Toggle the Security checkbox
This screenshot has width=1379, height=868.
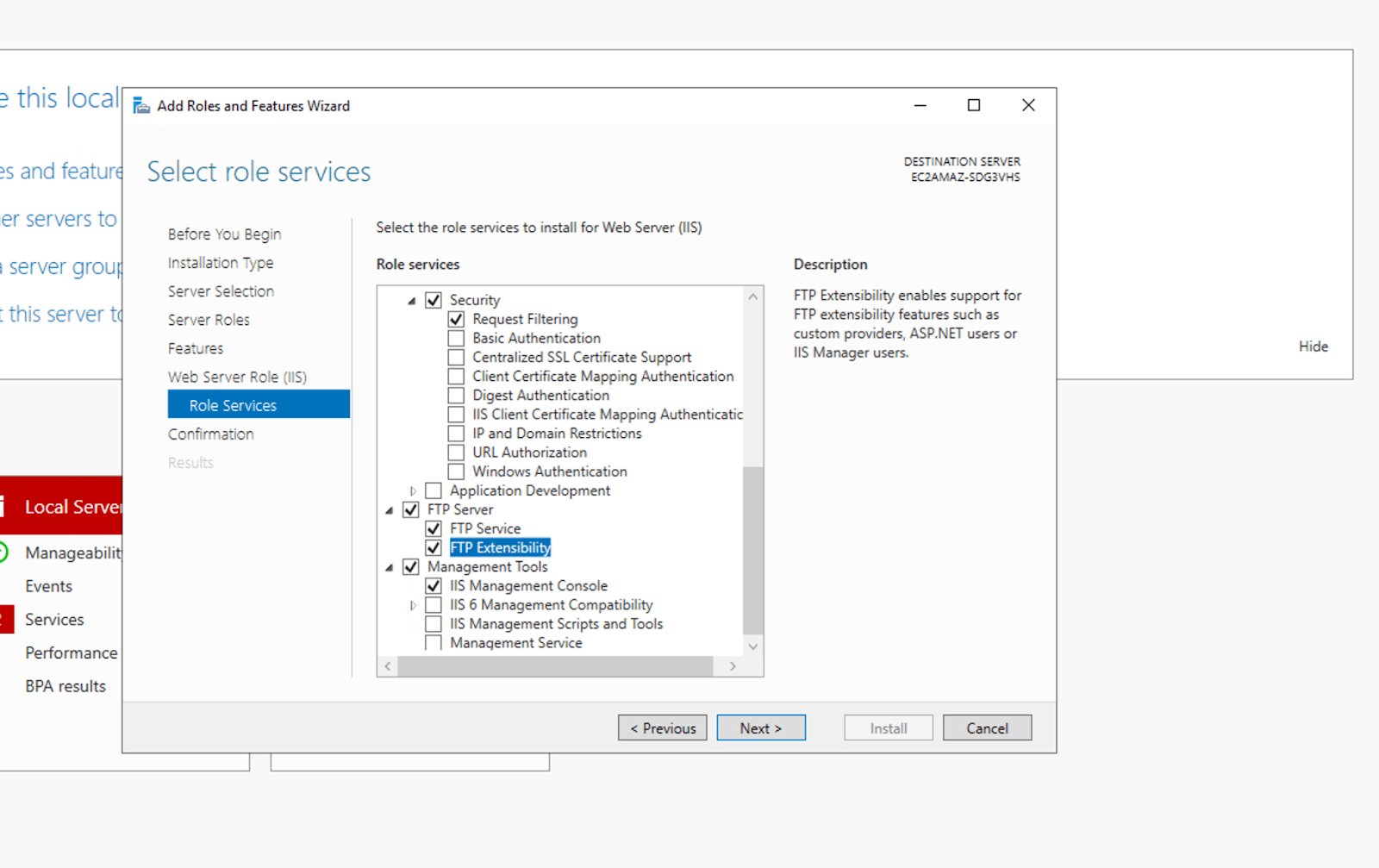click(x=434, y=300)
